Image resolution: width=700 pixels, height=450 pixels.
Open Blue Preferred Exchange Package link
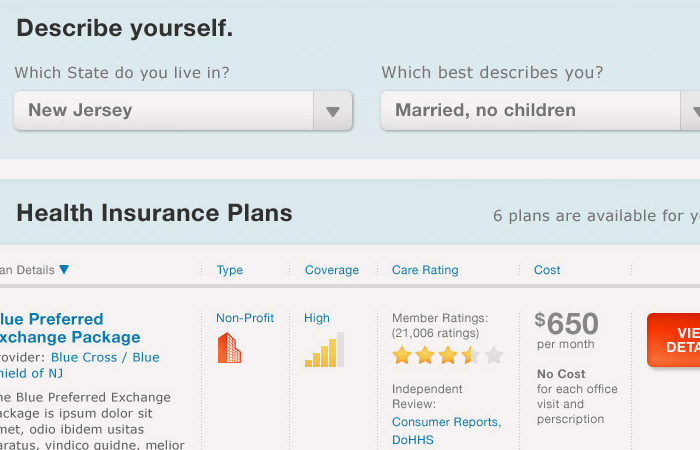click(x=70, y=328)
